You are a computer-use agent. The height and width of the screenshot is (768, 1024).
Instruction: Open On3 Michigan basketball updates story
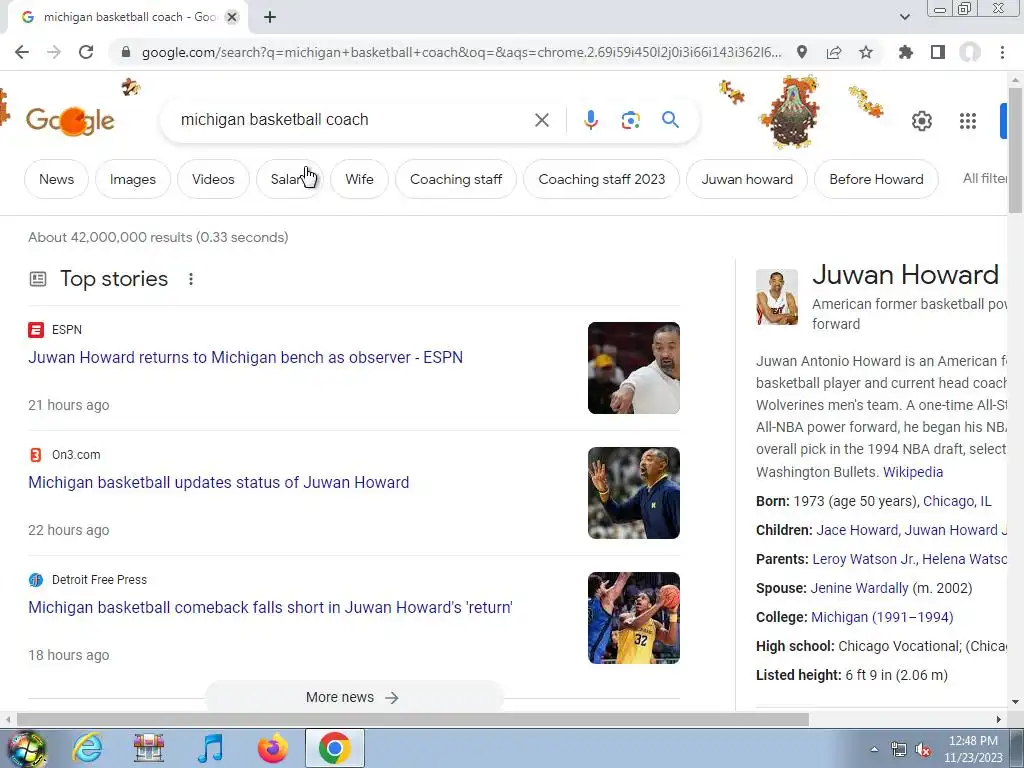219,483
